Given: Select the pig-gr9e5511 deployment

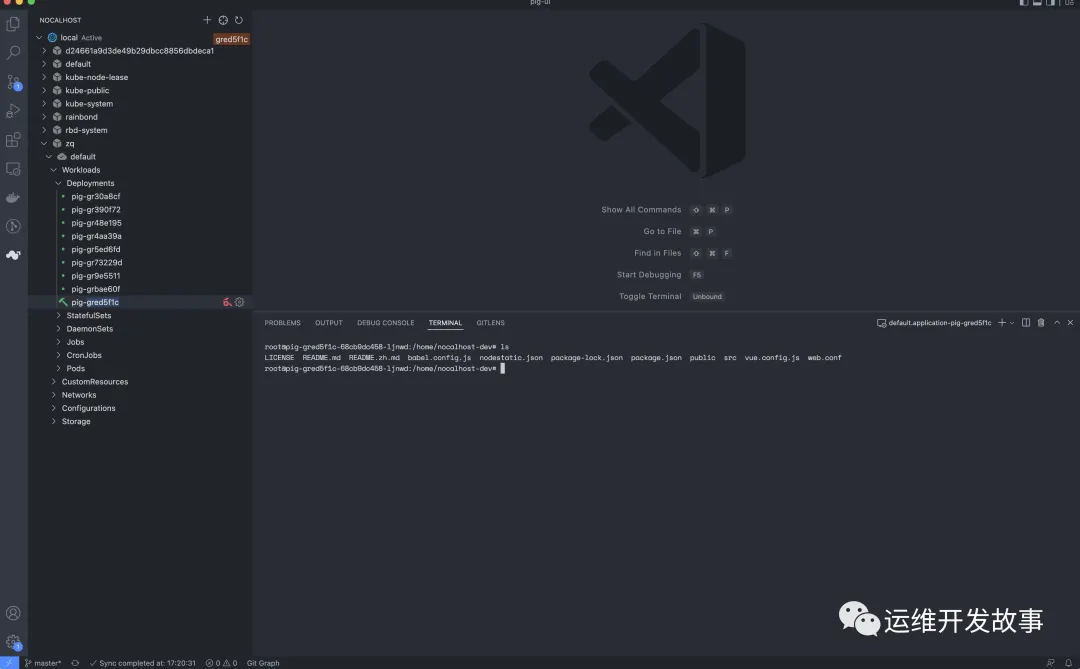Looking at the screenshot, I should (x=96, y=276).
